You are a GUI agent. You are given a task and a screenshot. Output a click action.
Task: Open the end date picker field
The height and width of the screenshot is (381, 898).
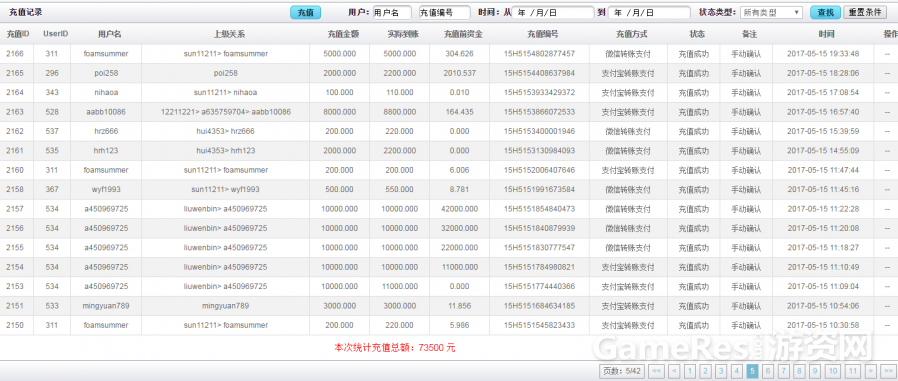coord(649,13)
